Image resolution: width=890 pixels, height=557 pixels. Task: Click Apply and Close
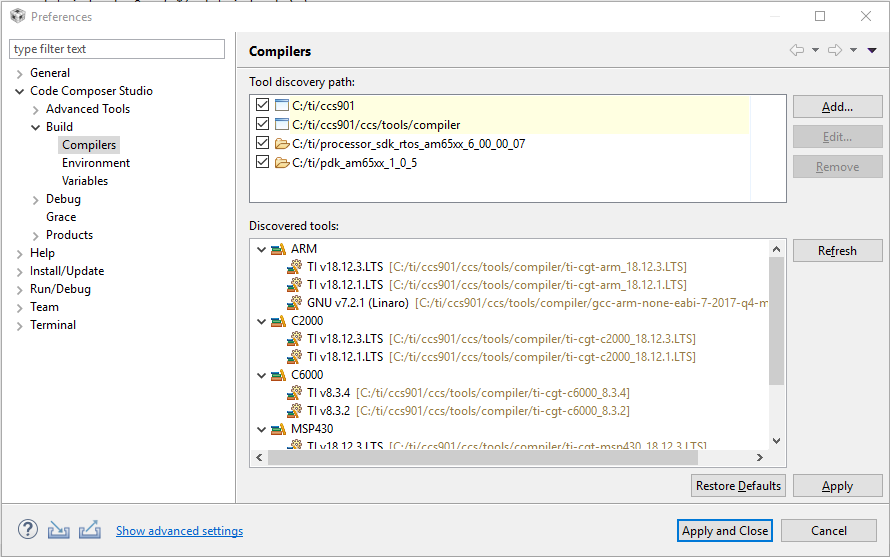point(725,531)
